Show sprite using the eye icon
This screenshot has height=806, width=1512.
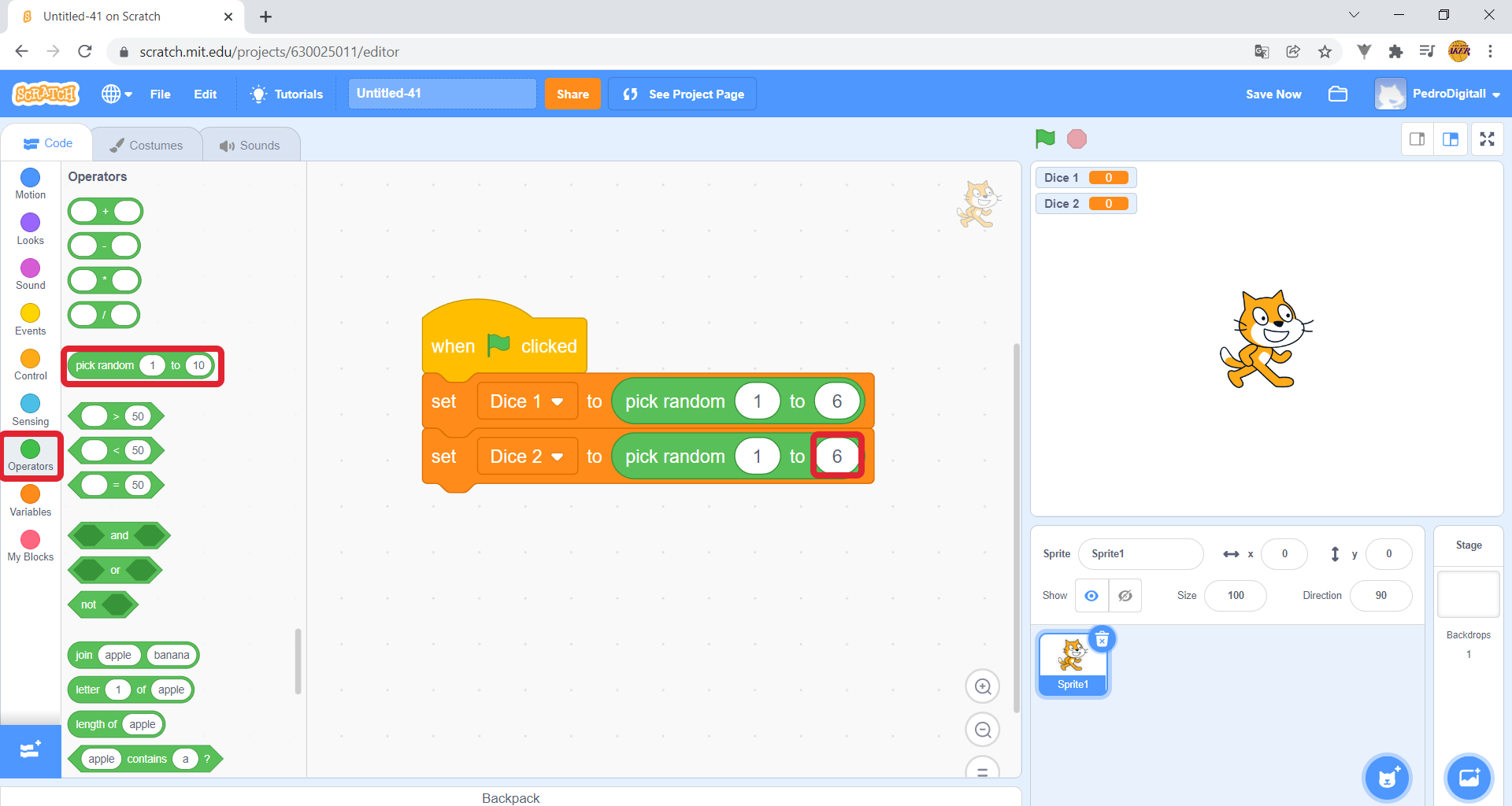click(x=1091, y=596)
